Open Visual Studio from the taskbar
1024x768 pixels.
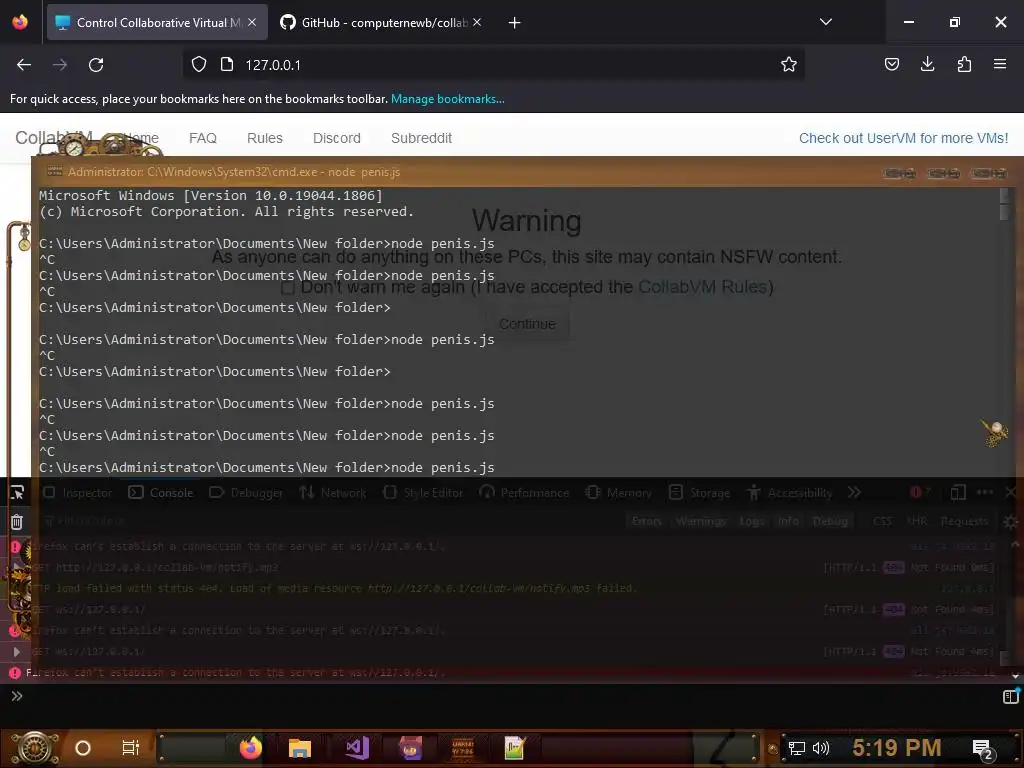(x=357, y=748)
